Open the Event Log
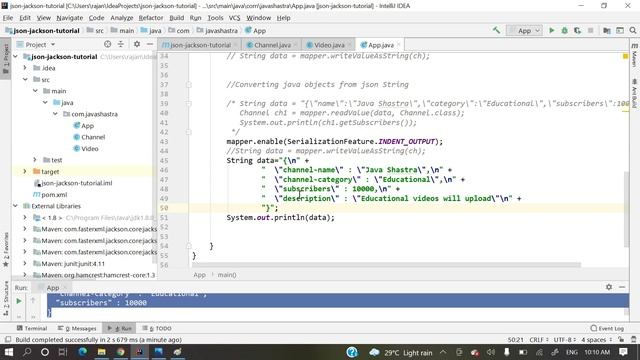Screen dimensions: 640x360 tap(607, 328)
